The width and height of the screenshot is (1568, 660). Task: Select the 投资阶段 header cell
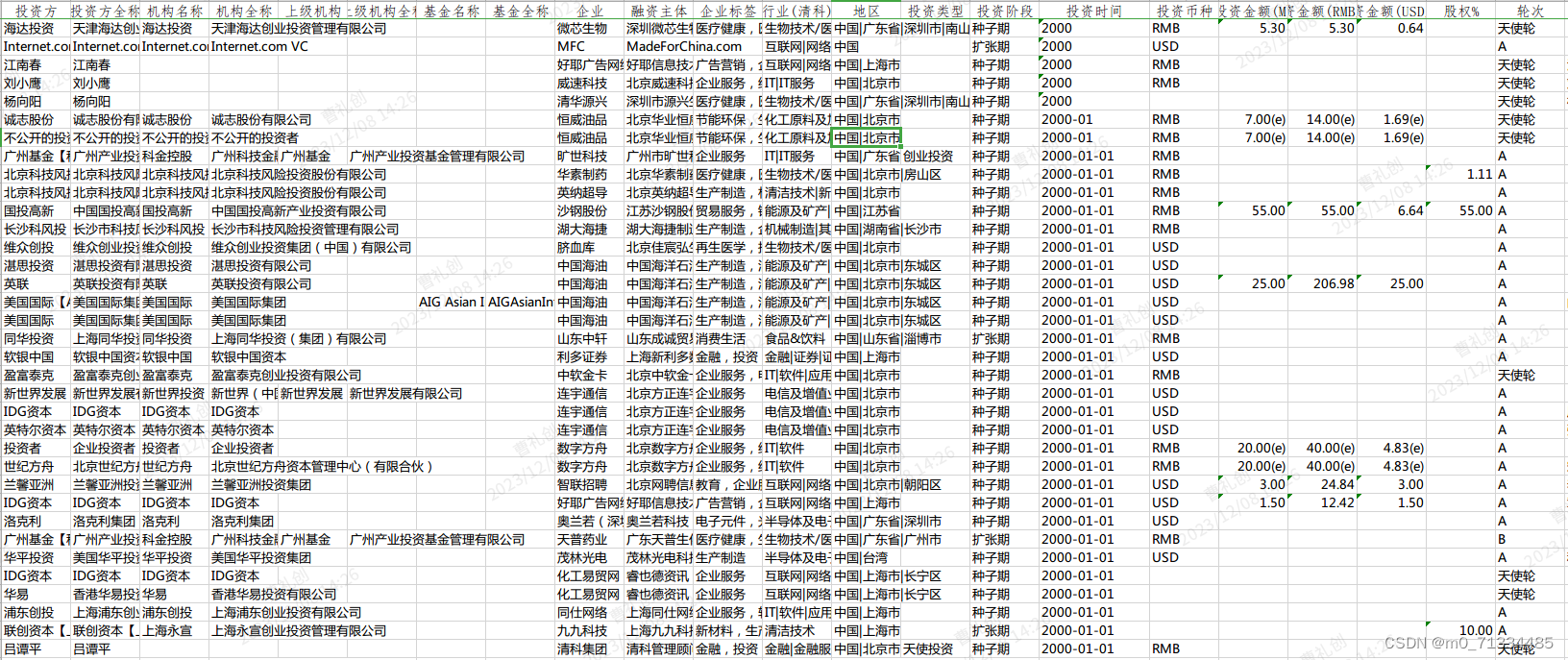[1005, 11]
